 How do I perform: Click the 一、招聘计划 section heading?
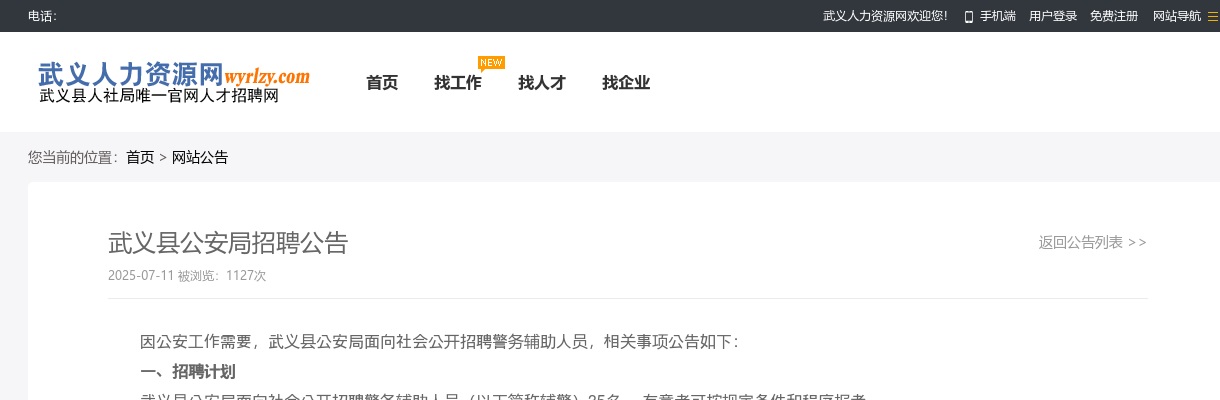click(x=188, y=372)
